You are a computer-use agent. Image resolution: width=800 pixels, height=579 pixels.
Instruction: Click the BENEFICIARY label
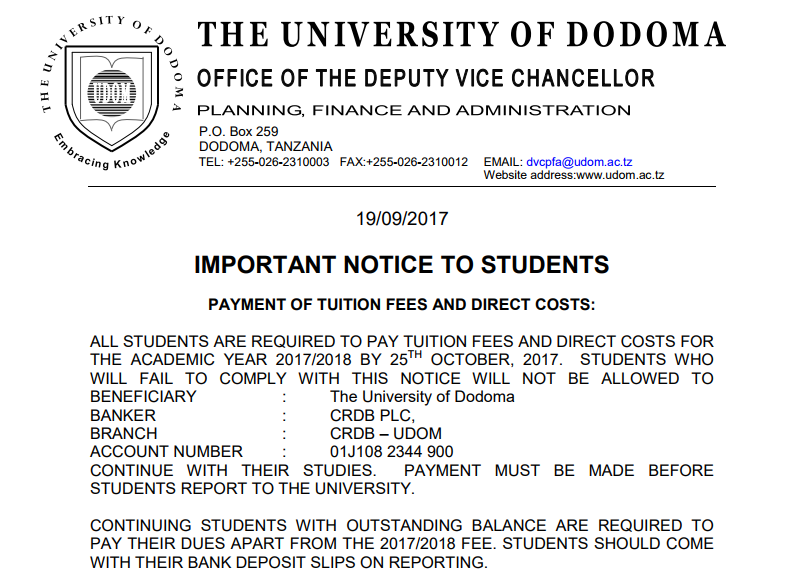pyautogui.click(x=143, y=397)
